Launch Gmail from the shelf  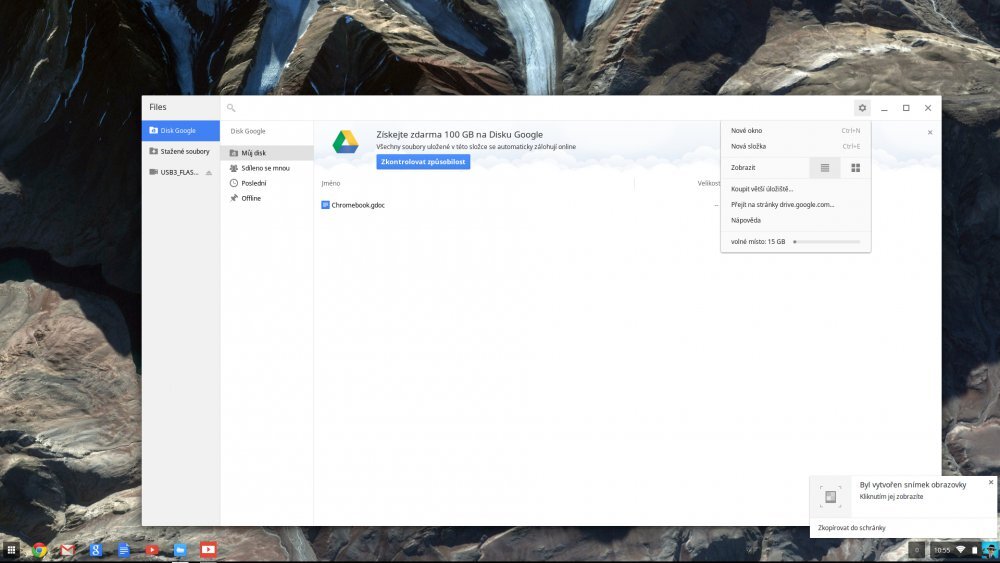[68, 550]
